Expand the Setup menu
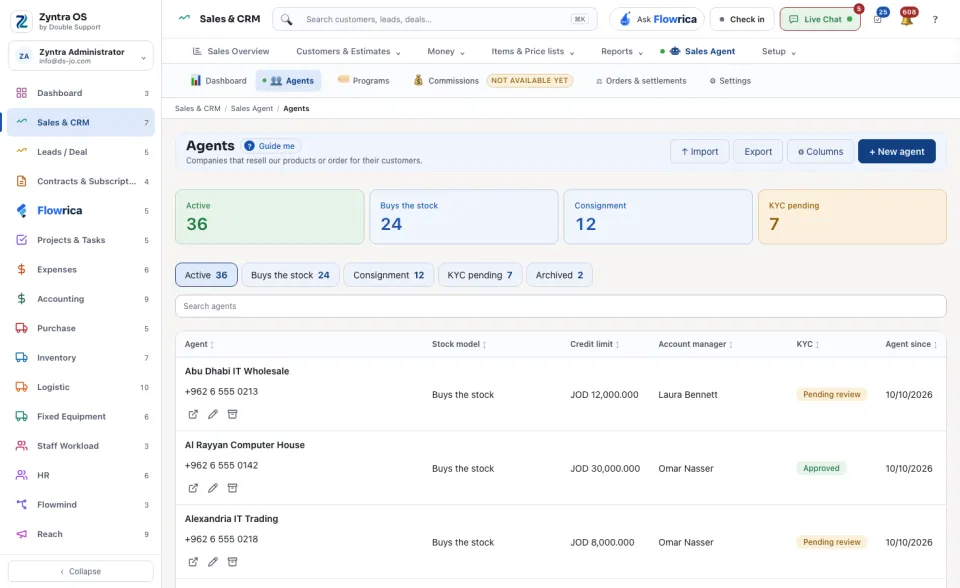 [778, 51]
